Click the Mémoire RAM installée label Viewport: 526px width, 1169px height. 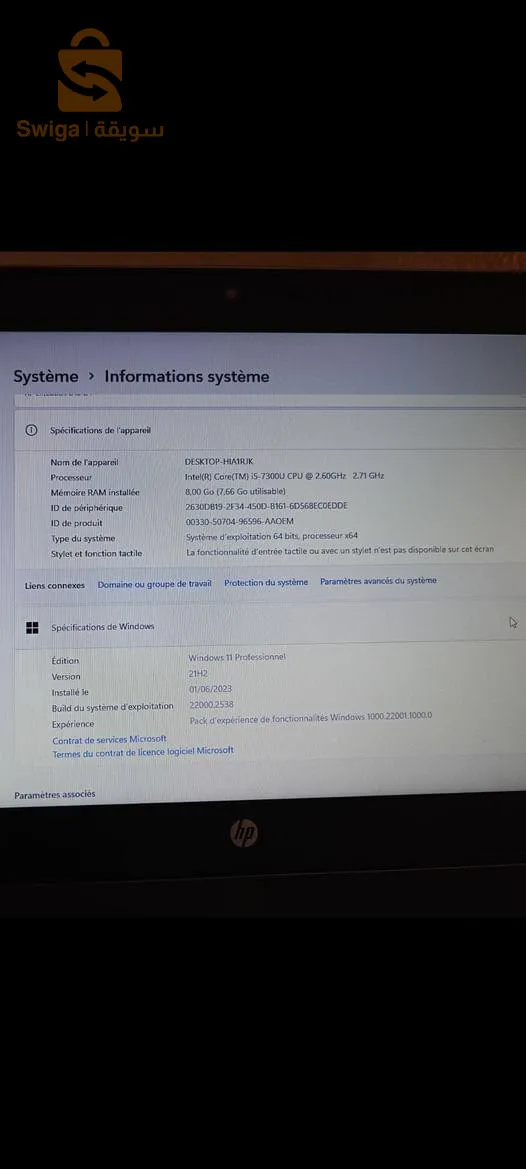[95, 492]
